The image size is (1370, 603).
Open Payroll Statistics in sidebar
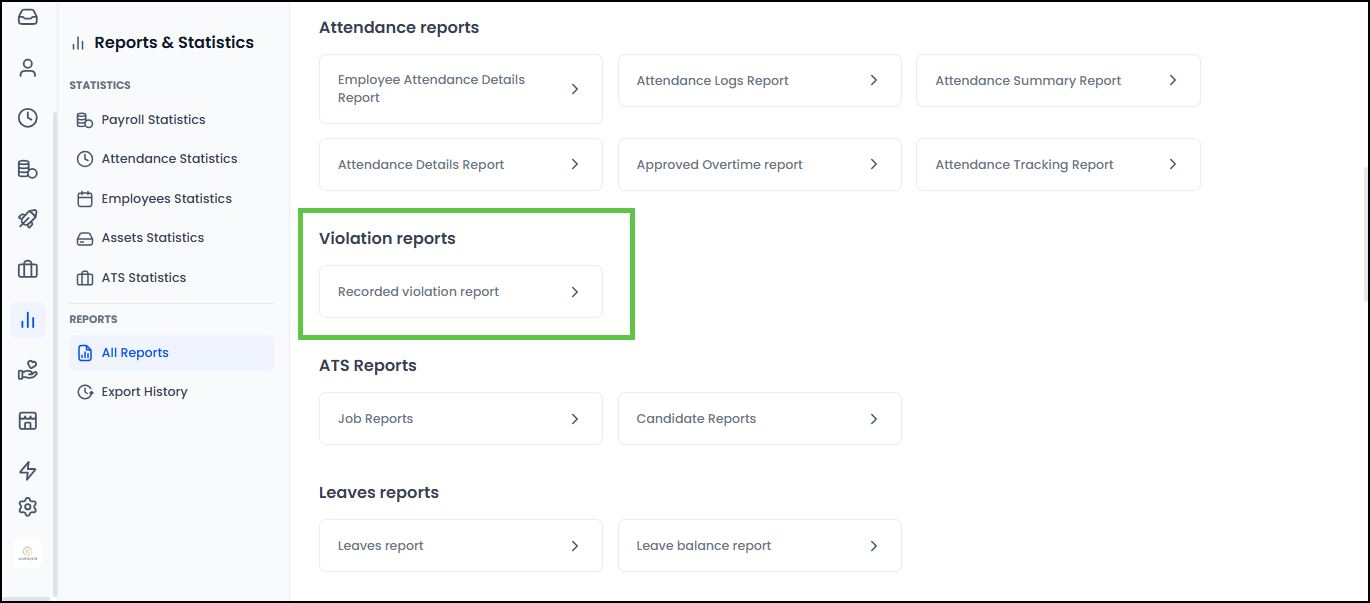153,120
